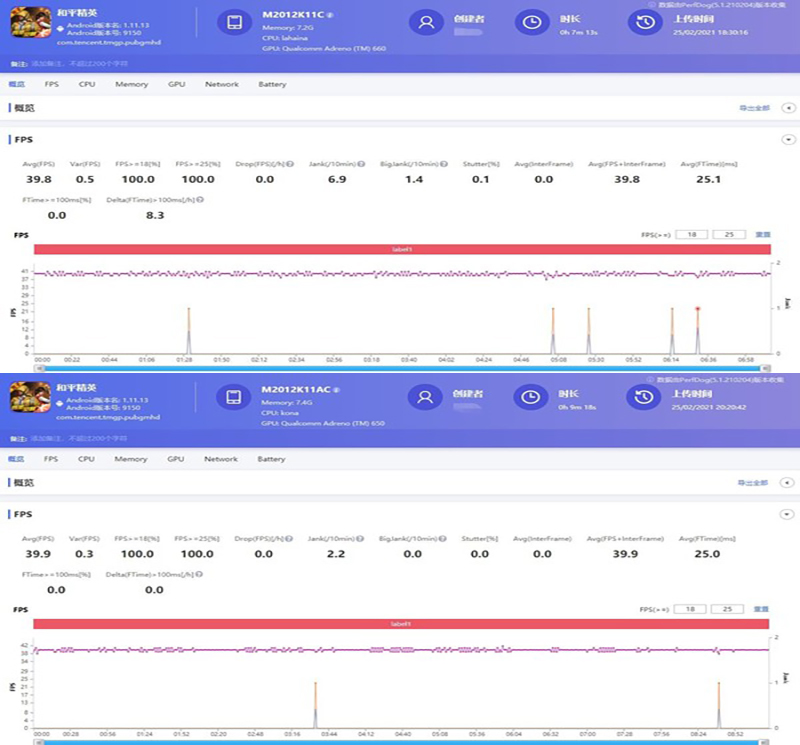Expand the FPS section arrow in M2012K11AC report
800x745 pixels.
pos(787,514)
